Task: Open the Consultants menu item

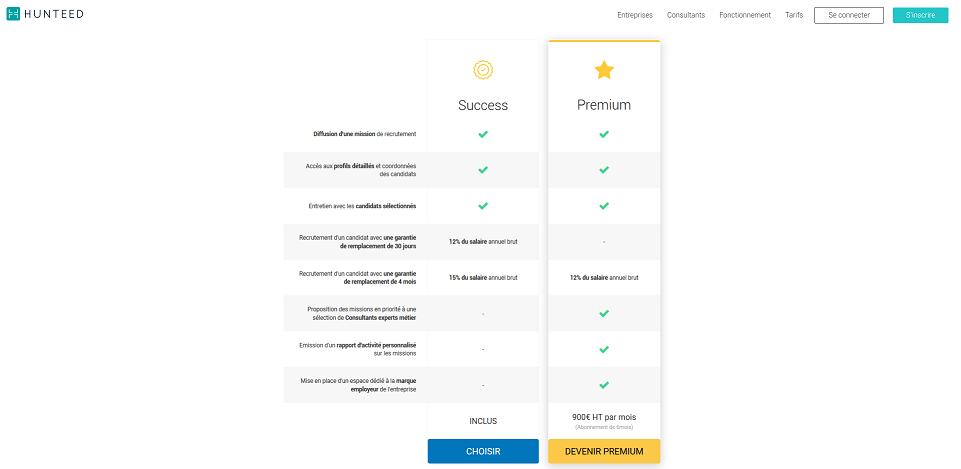Action: tap(686, 15)
